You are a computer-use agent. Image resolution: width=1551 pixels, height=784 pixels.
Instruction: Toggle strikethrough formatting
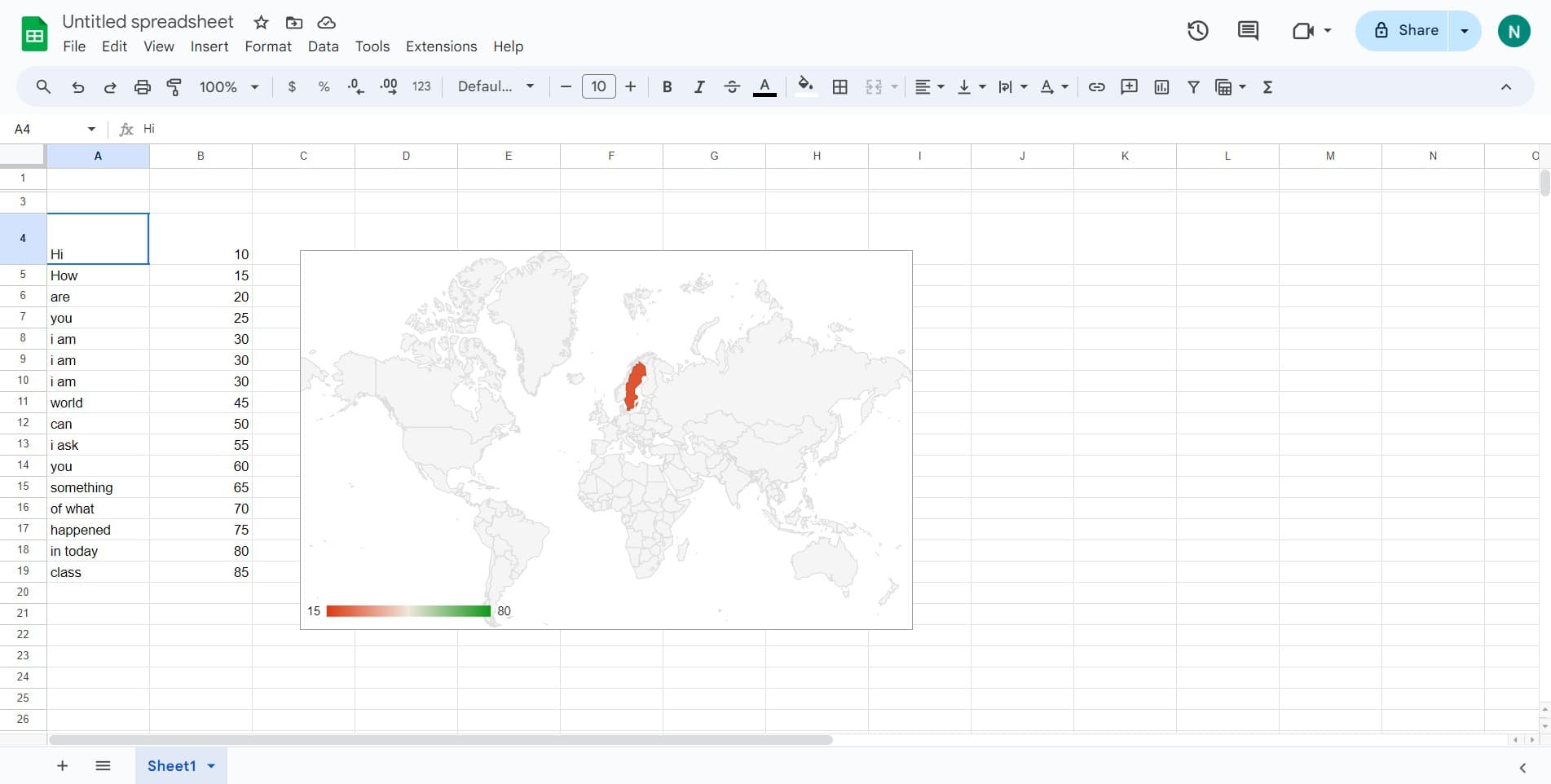[731, 87]
